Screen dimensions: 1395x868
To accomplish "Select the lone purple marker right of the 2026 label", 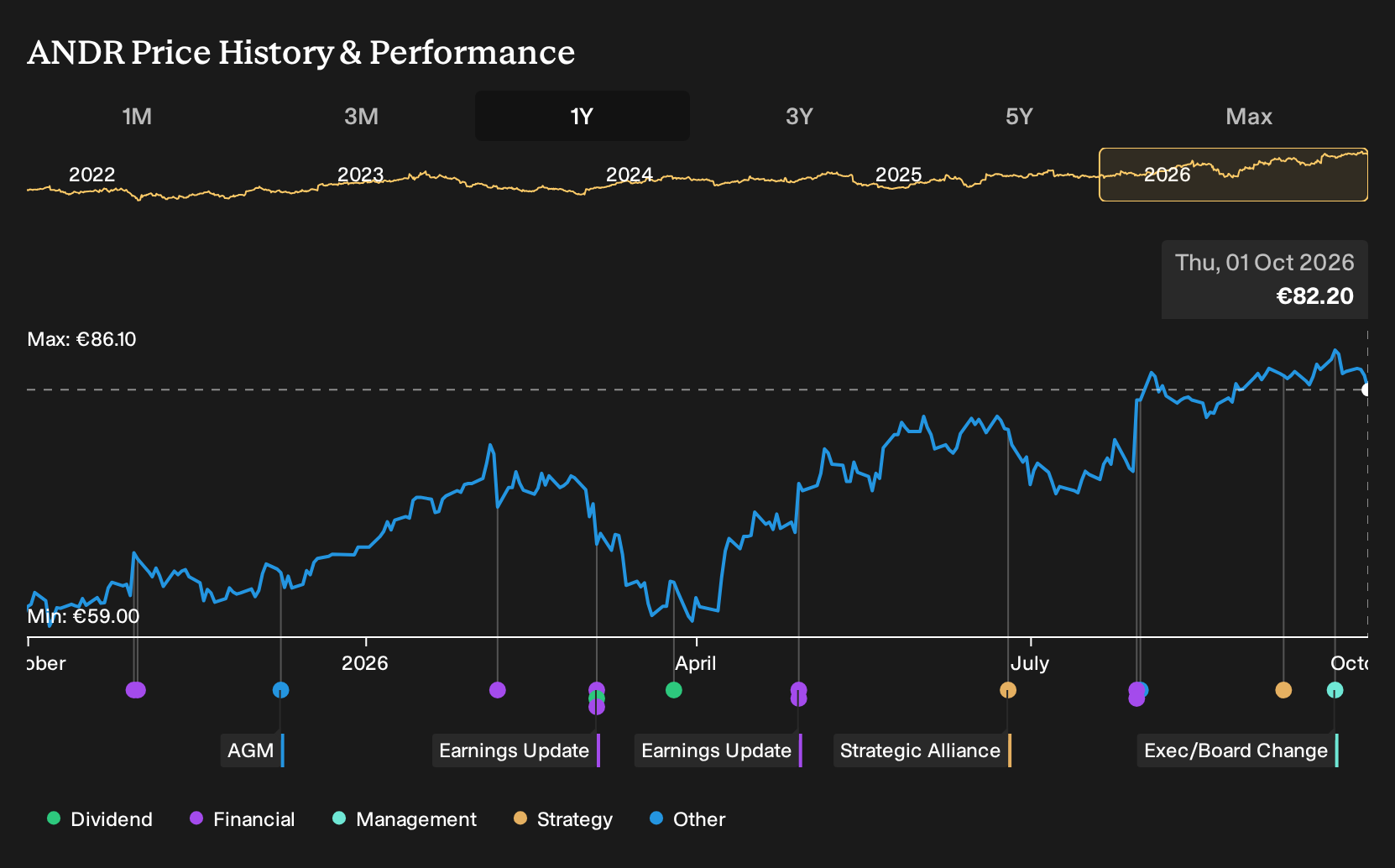I will click(498, 690).
